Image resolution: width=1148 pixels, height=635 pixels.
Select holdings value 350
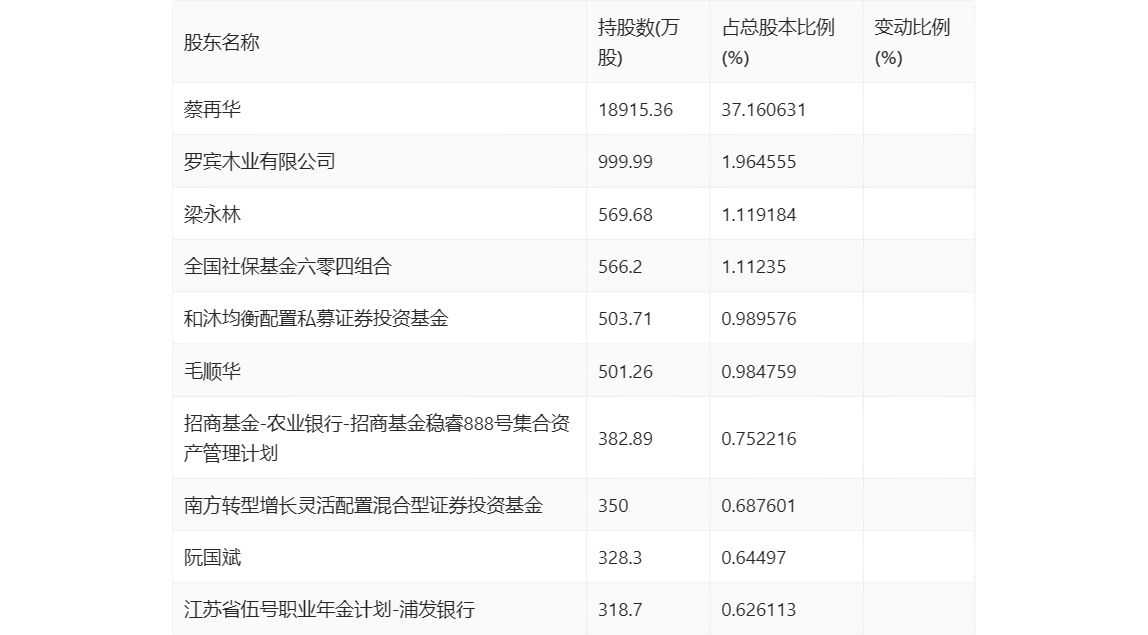tap(613, 505)
